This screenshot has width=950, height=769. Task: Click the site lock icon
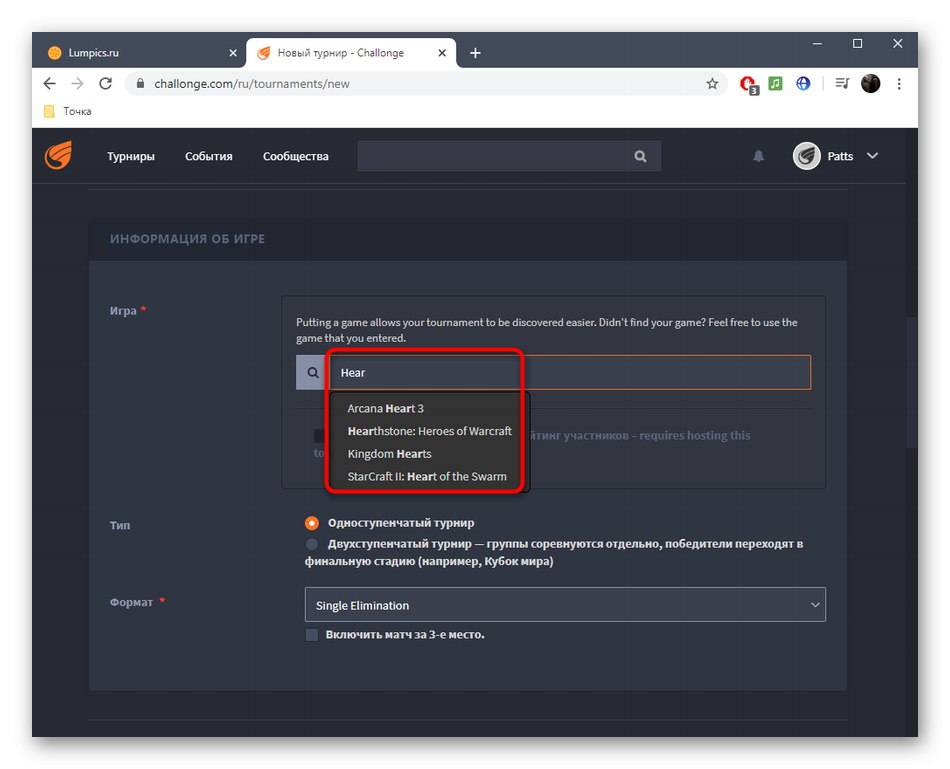click(x=141, y=84)
